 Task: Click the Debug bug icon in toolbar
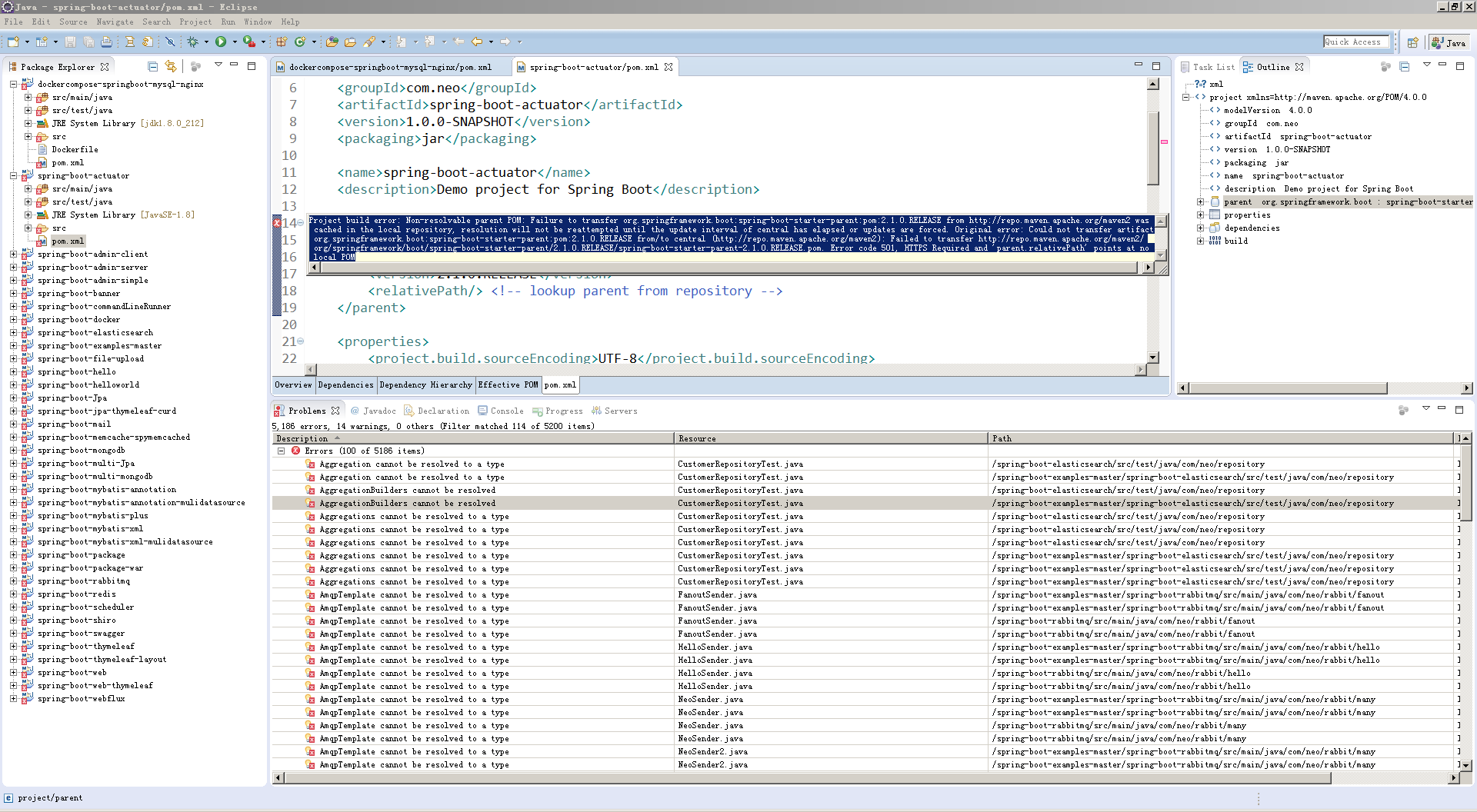(x=192, y=42)
